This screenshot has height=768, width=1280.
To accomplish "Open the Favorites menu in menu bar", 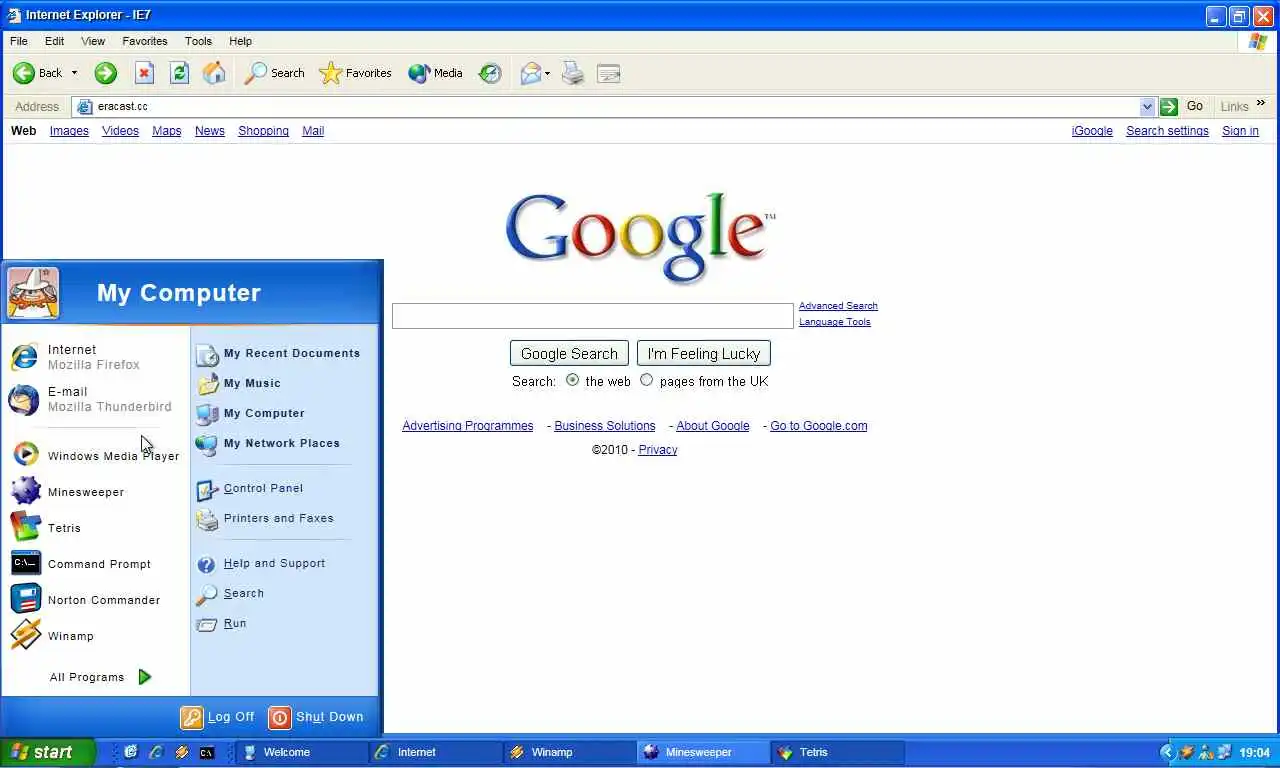I will [145, 41].
